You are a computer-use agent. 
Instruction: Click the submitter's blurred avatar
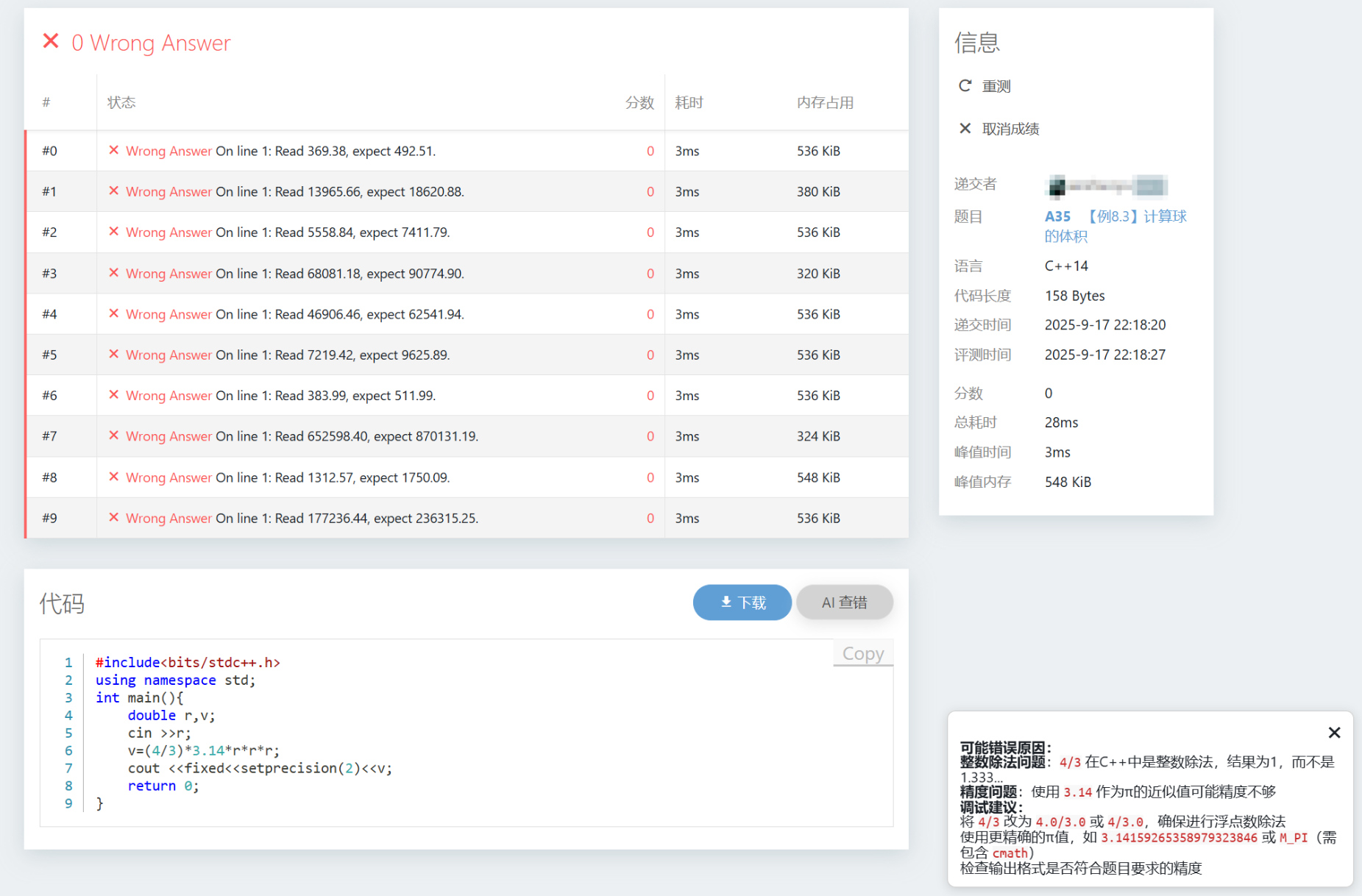(x=1057, y=187)
